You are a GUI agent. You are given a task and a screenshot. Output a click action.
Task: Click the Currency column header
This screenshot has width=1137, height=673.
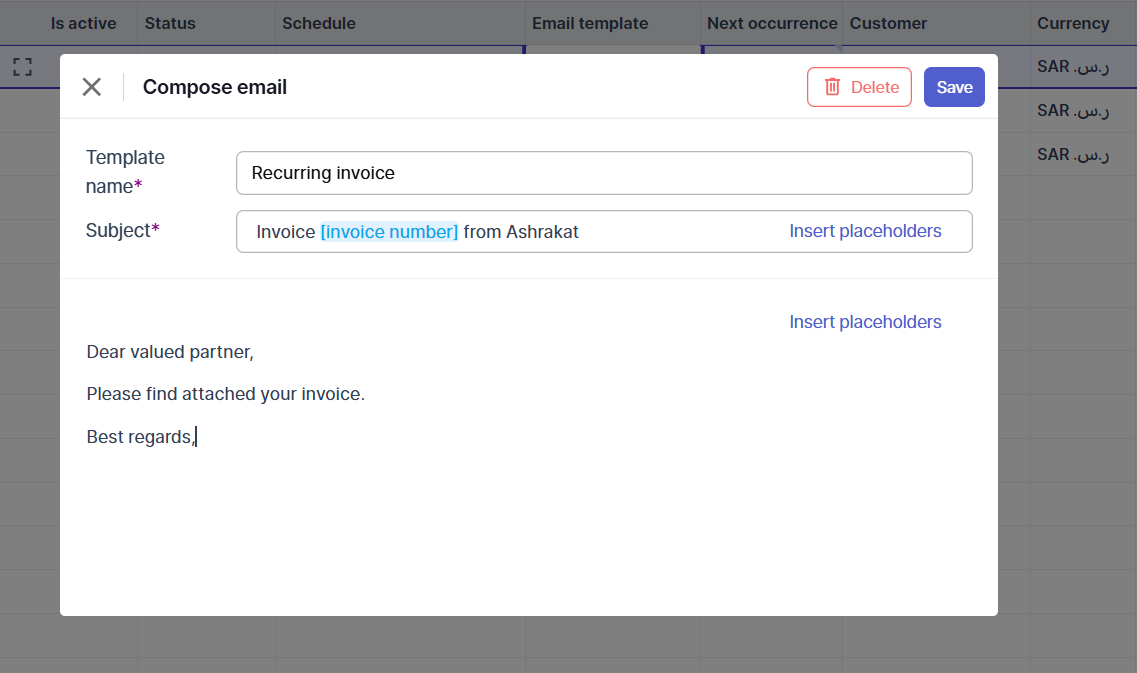[1073, 23]
